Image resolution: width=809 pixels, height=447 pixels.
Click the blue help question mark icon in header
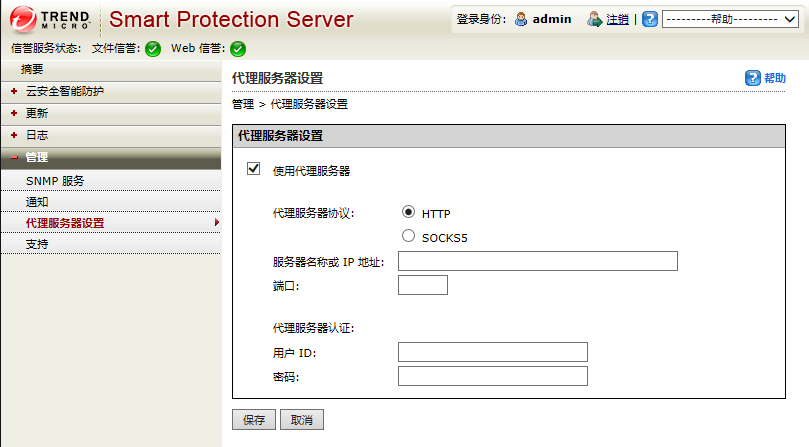click(650, 19)
